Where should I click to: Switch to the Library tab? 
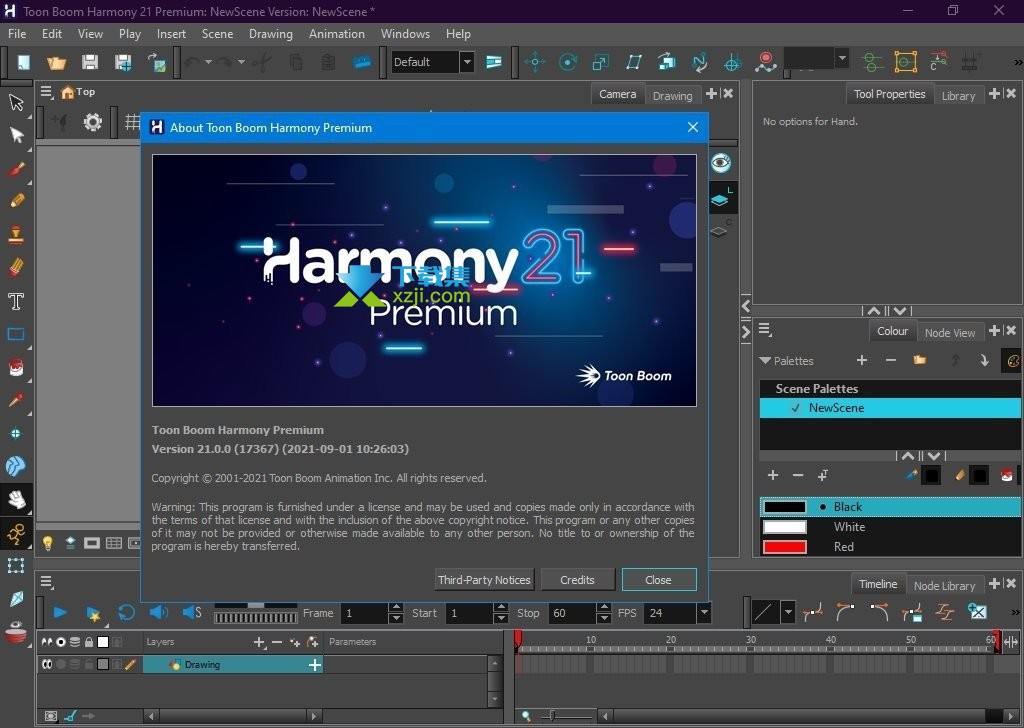958,95
